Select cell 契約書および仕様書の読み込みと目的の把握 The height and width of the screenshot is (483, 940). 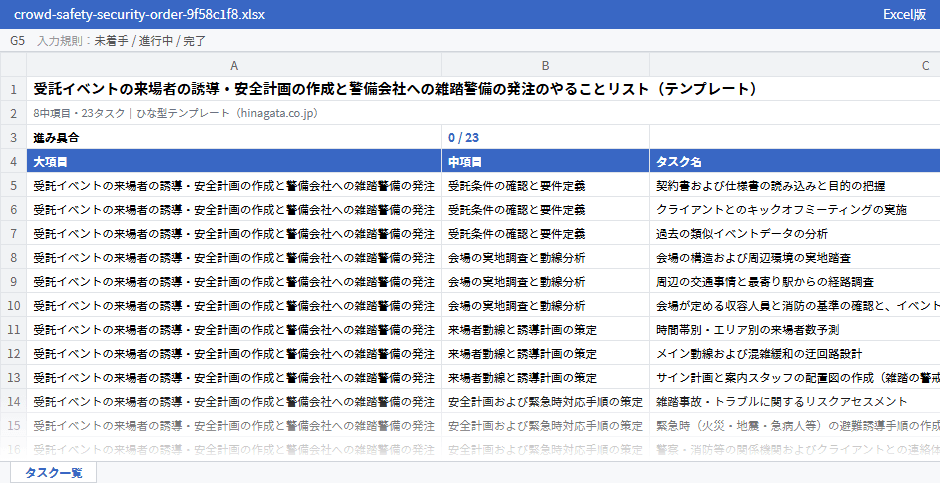(x=794, y=186)
